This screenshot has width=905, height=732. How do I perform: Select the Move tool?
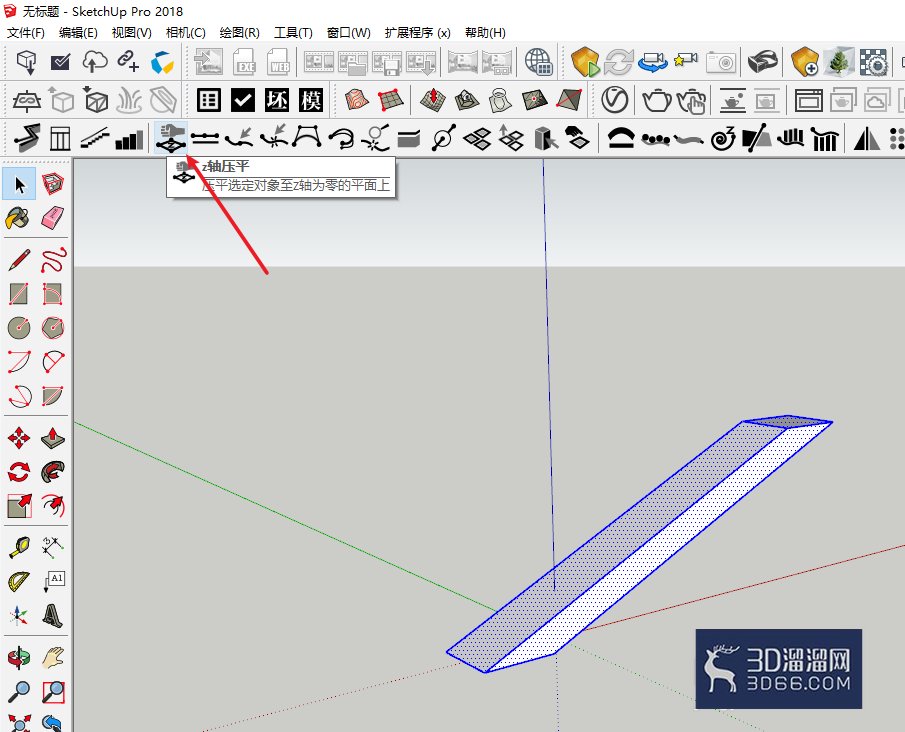click(18, 438)
